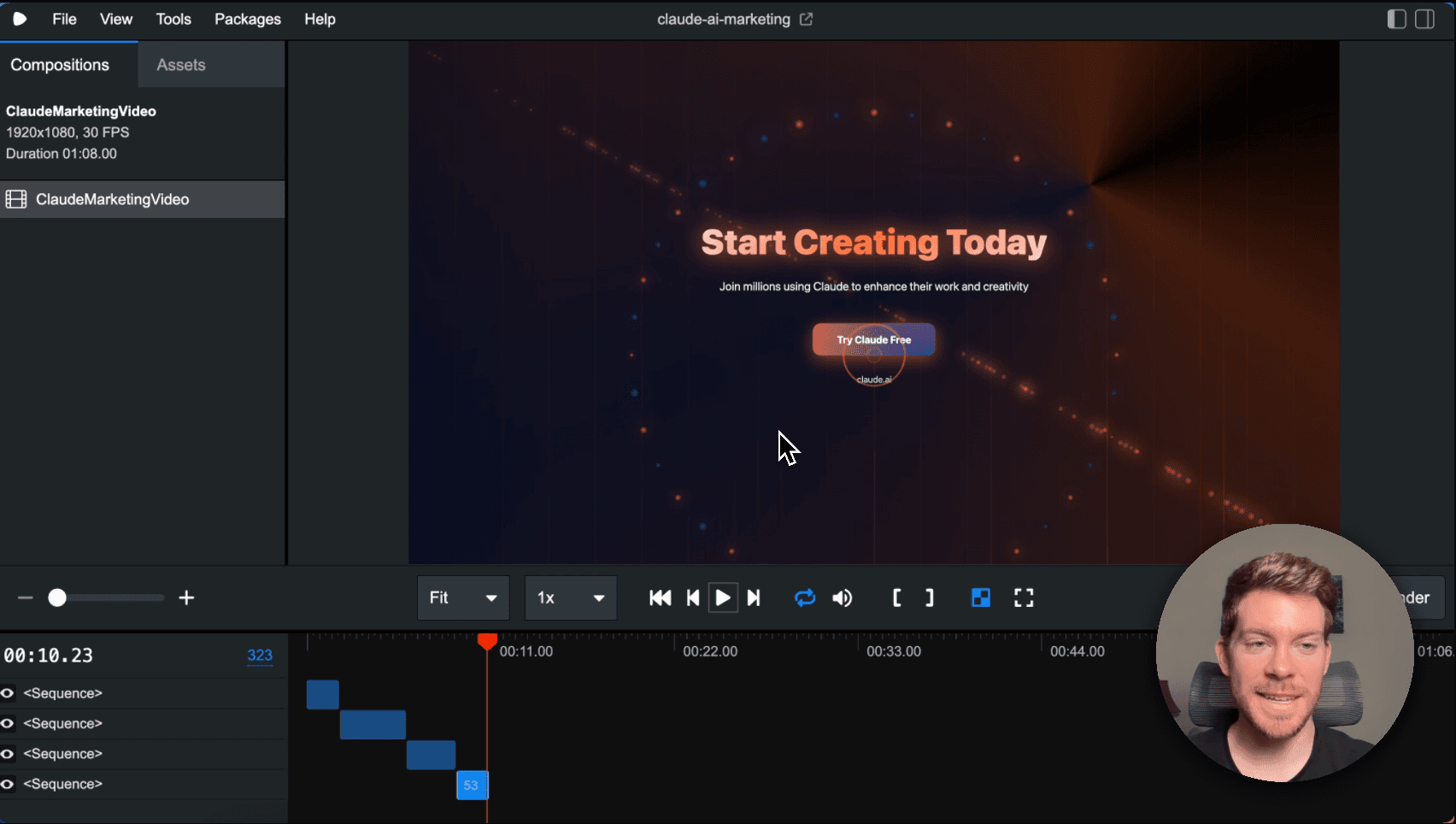
Task: Jump to the beginning of the video
Action: 660,597
